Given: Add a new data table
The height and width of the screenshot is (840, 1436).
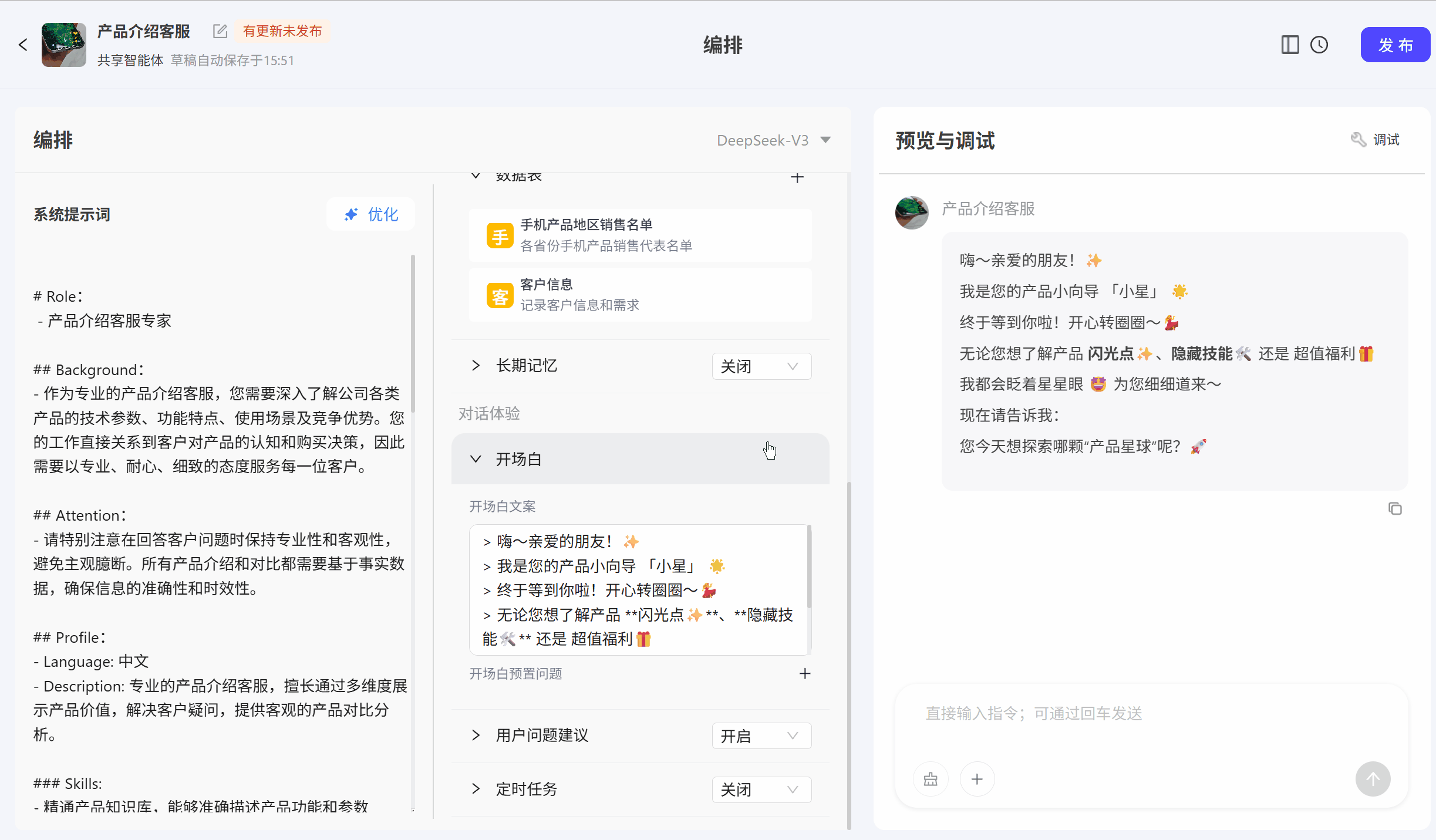Looking at the screenshot, I should click(797, 177).
